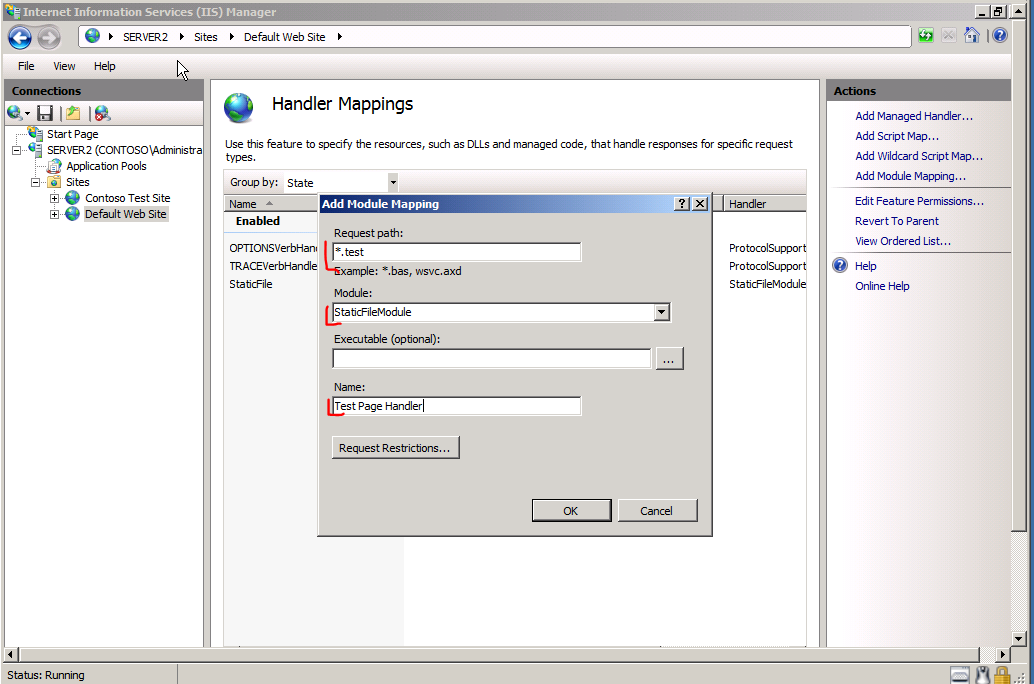
Task: Click the Delete Connection icon
Action: (102, 113)
